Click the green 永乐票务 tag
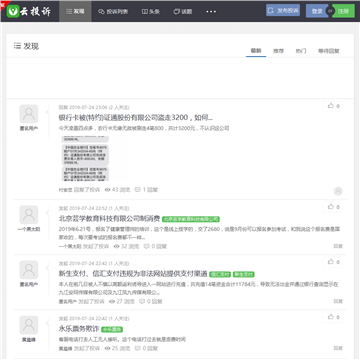Image resolution: width=360 pixels, height=360 pixels. tap(112, 329)
